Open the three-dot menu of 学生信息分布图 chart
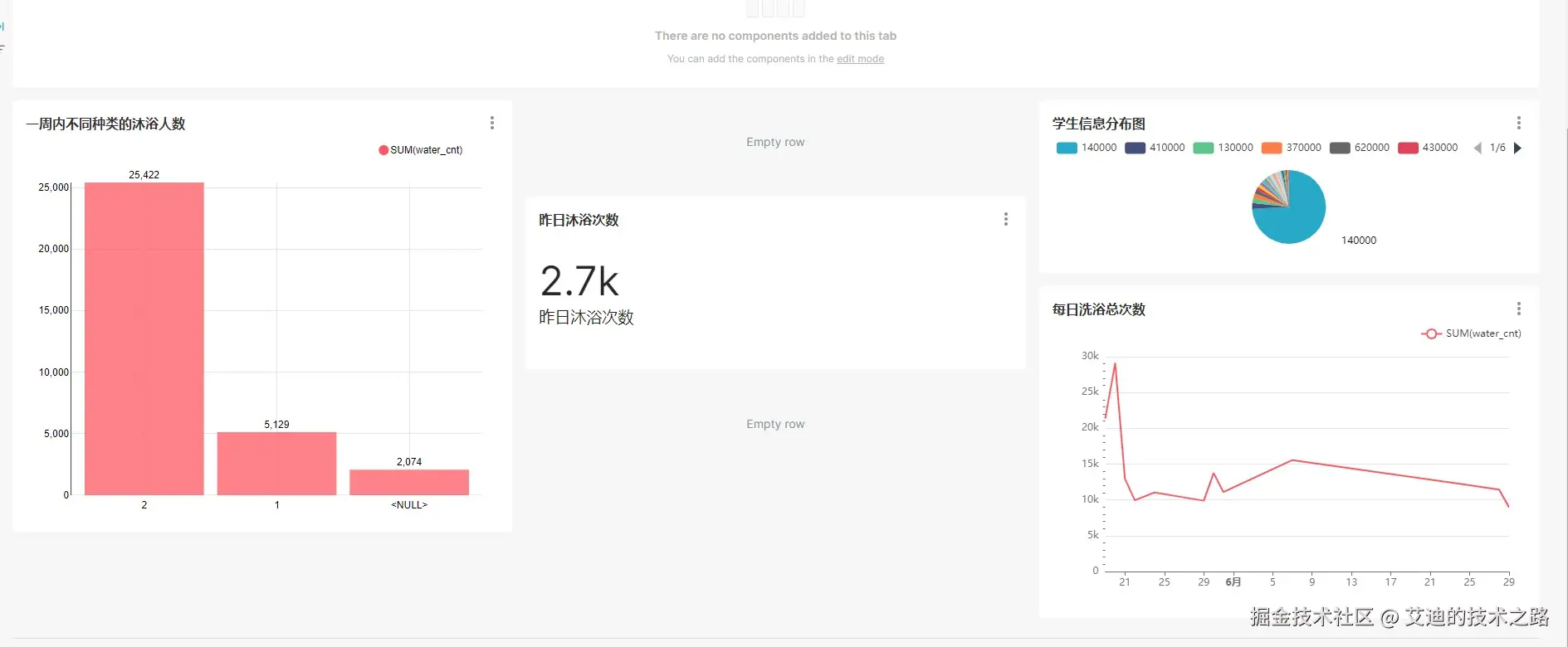The image size is (1568, 647). [1519, 123]
